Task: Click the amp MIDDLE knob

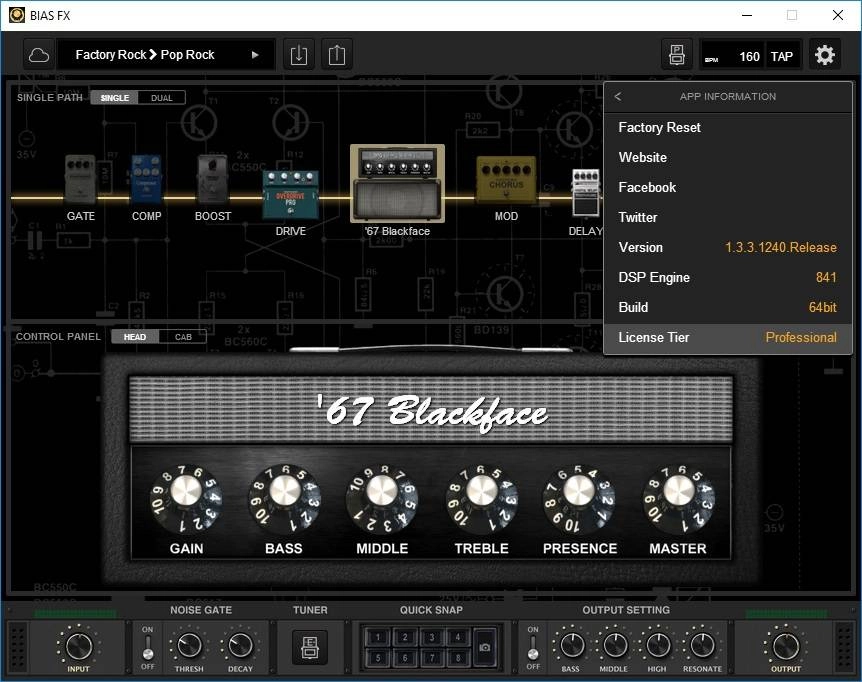Action: [x=382, y=499]
